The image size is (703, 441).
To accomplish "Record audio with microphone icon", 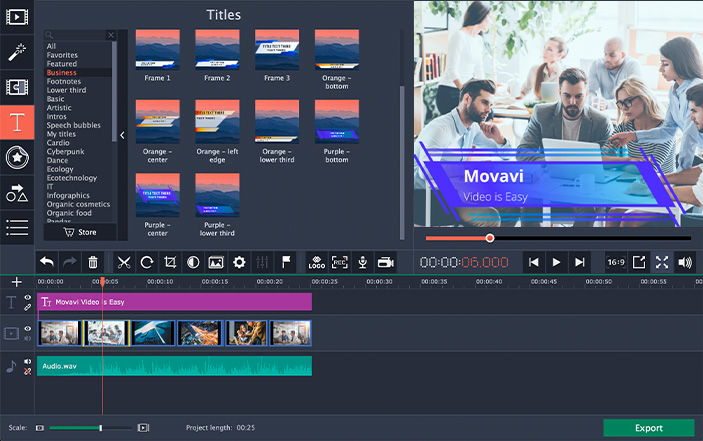I will [x=363, y=262].
